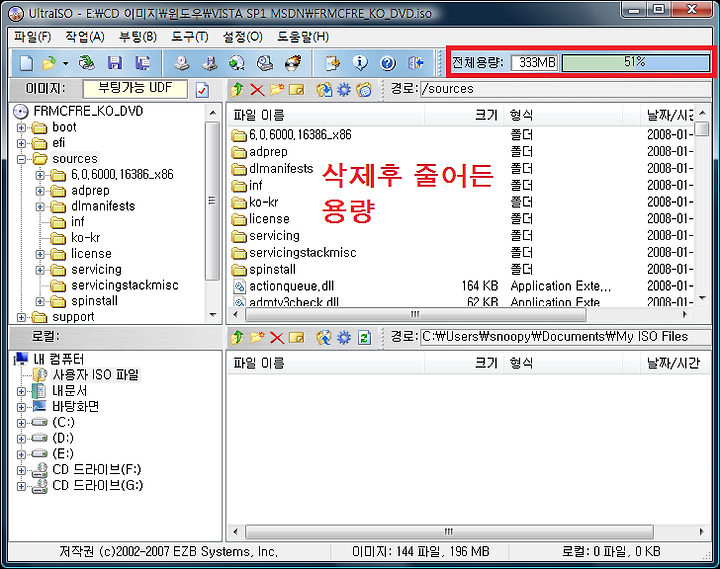Click the gear properties icon in image toolbar
This screenshot has width=720, height=569.
point(344,90)
